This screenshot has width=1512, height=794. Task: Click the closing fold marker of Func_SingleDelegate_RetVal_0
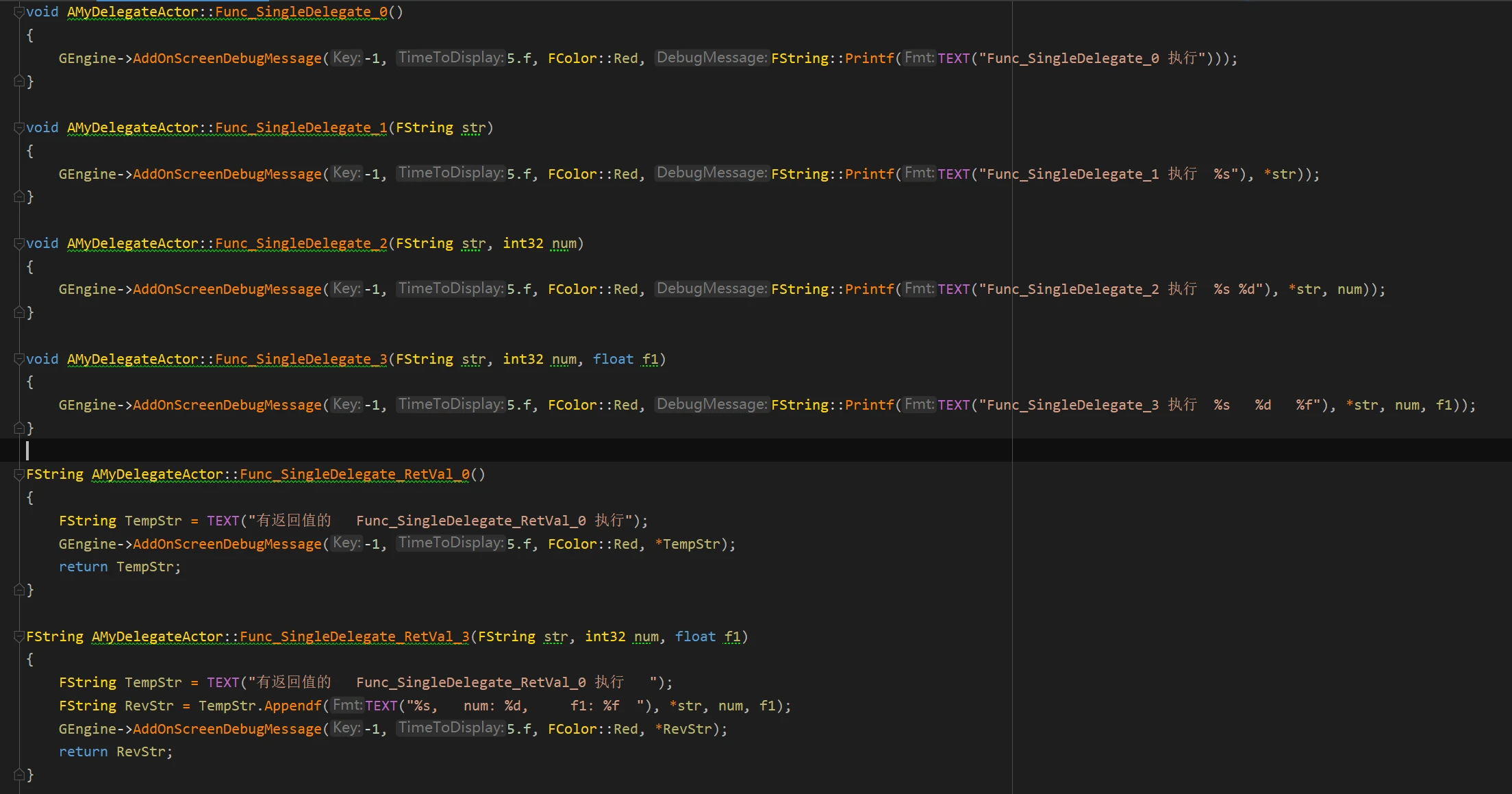(18, 591)
